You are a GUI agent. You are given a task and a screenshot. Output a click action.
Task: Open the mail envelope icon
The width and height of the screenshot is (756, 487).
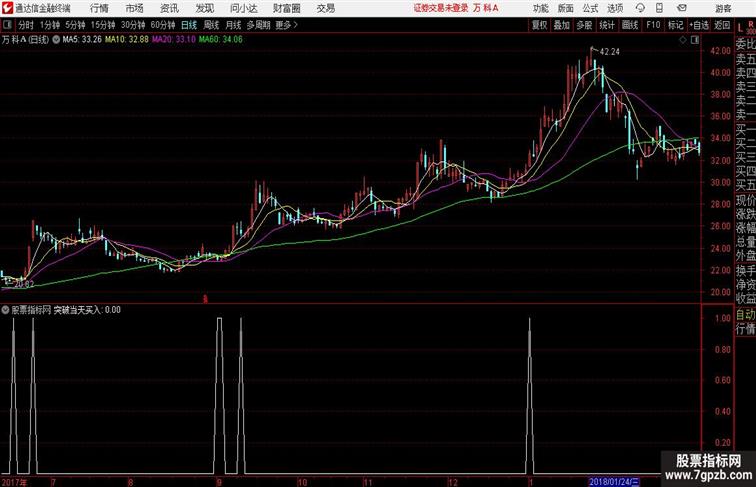tap(682, 8)
